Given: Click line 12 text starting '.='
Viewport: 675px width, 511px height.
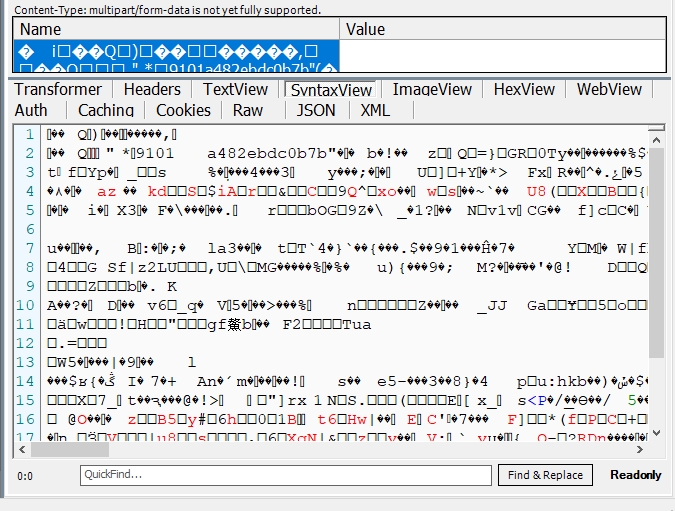Looking at the screenshot, I should click(x=77, y=343).
